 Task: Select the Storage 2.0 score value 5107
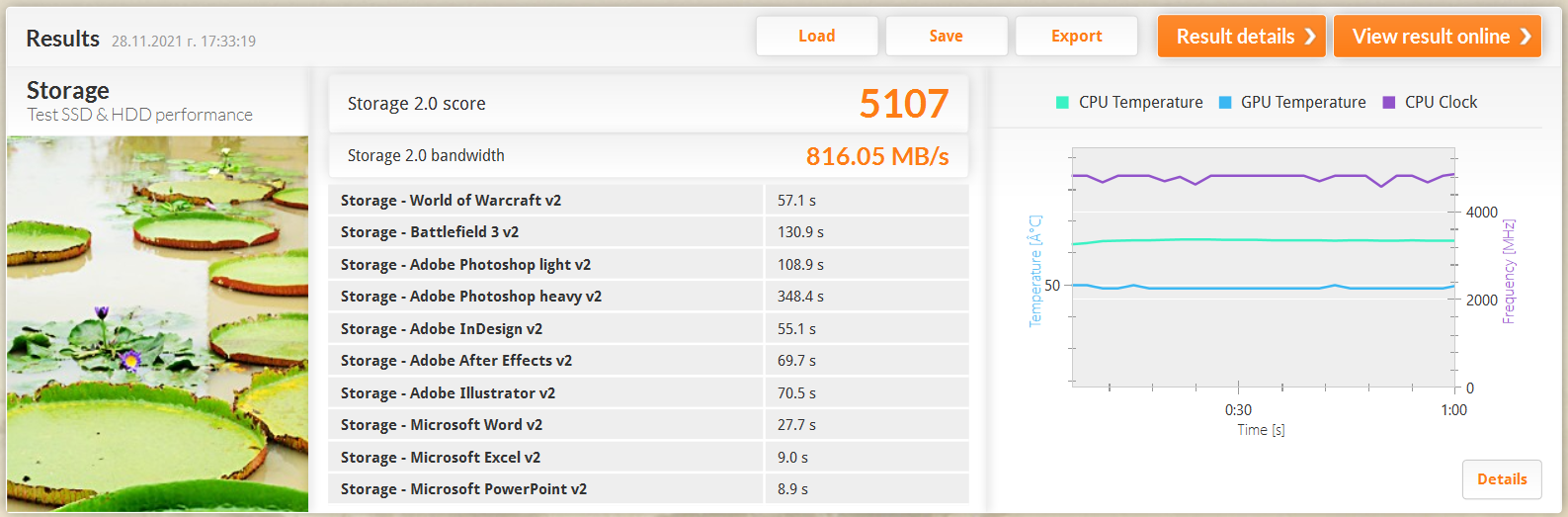point(903,104)
